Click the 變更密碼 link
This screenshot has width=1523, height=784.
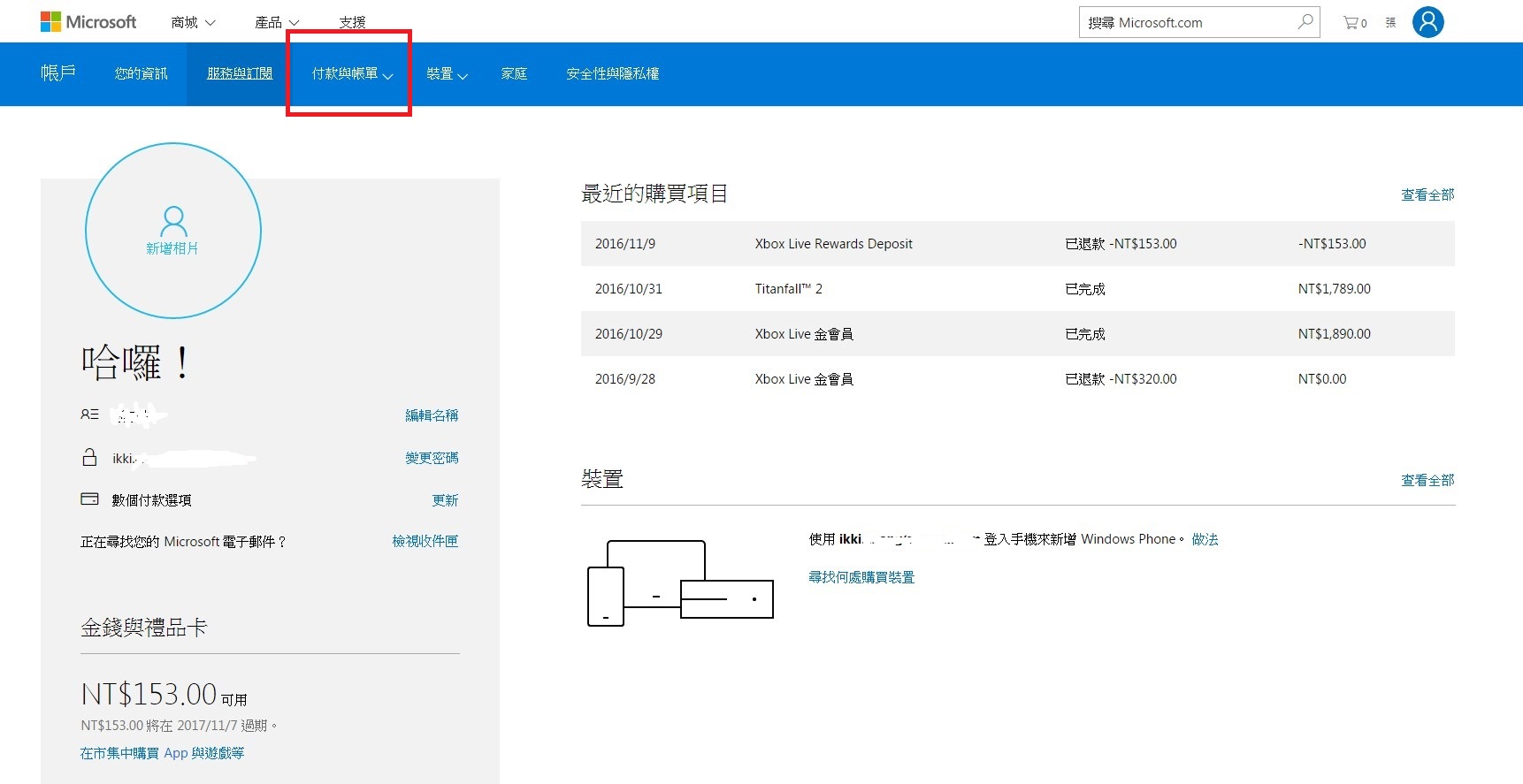click(432, 458)
